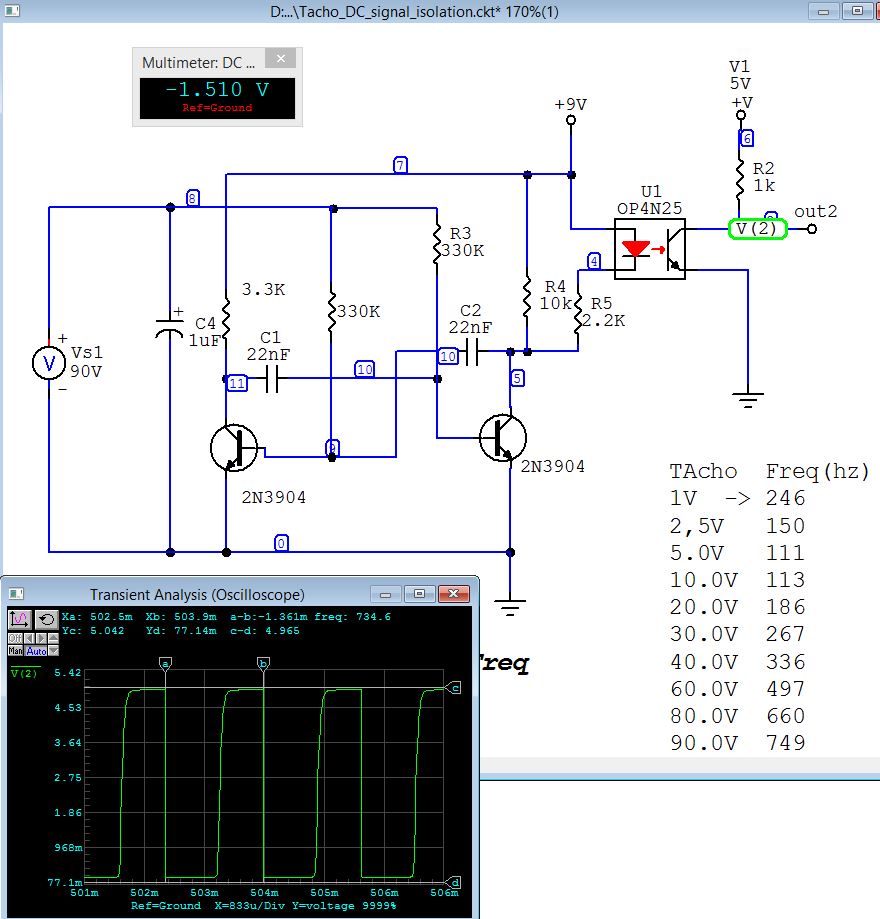
Task: Select the C4 1uF capacitor symbol
Action: pyautogui.click(x=169, y=327)
